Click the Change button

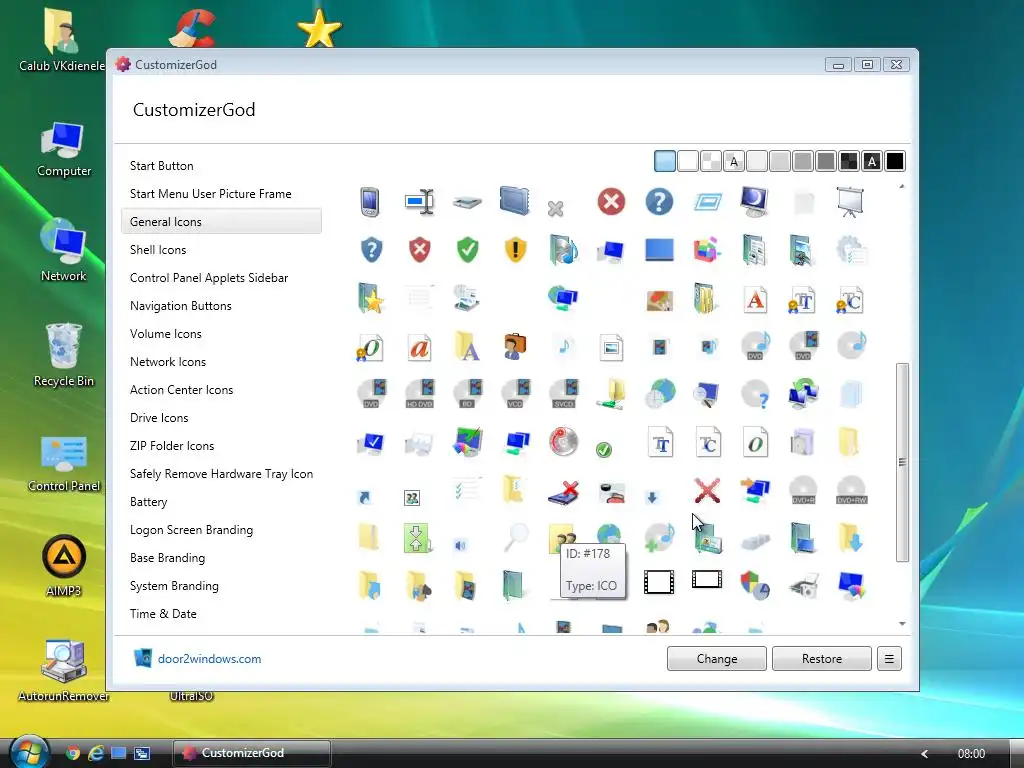click(x=716, y=659)
